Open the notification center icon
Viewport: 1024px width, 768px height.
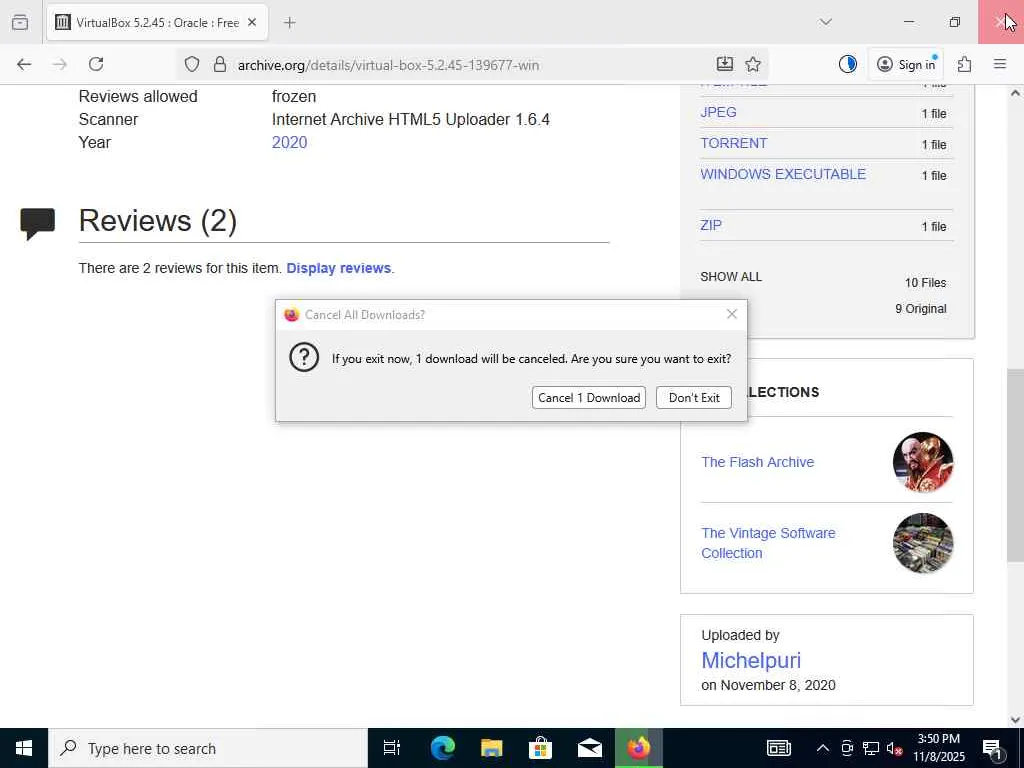click(992, 748)
